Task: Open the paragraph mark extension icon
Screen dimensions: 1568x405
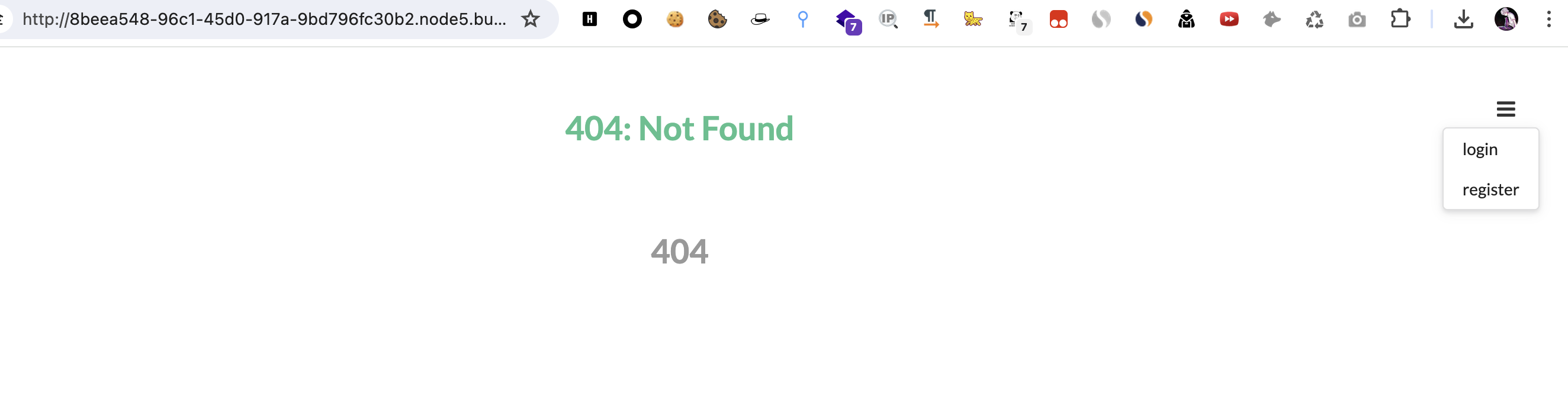Action: click(931, 20)
